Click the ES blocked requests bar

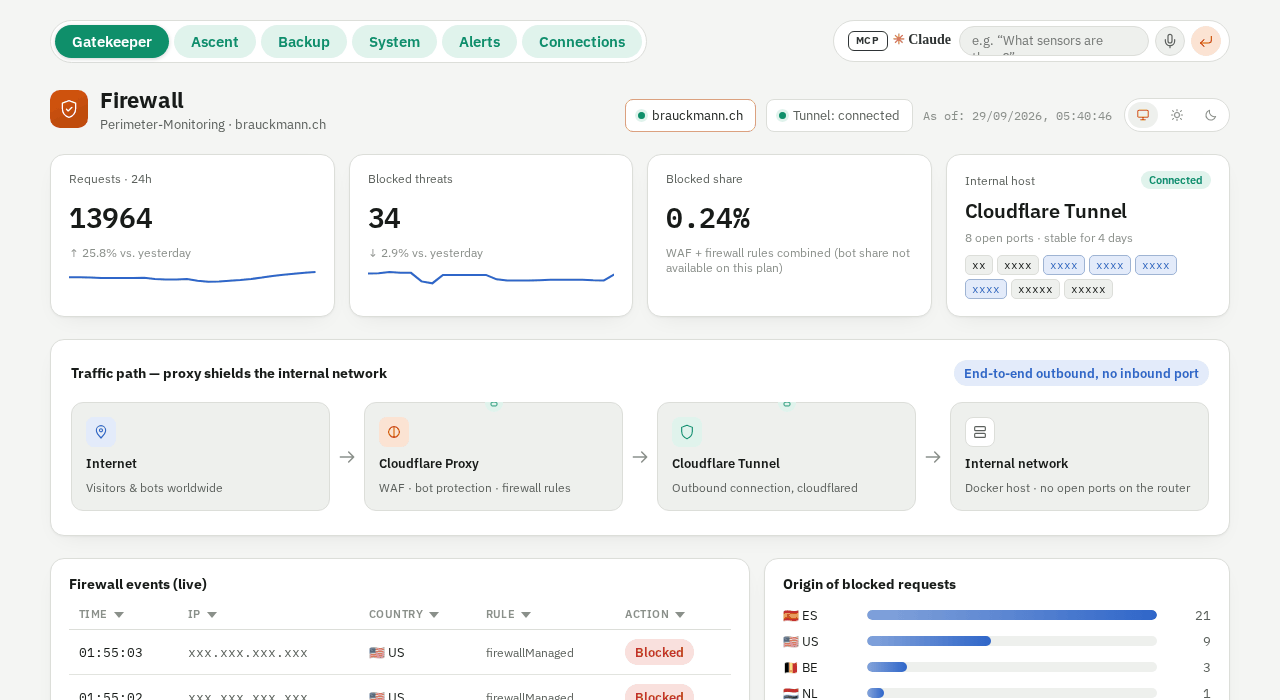(1012, 615)
